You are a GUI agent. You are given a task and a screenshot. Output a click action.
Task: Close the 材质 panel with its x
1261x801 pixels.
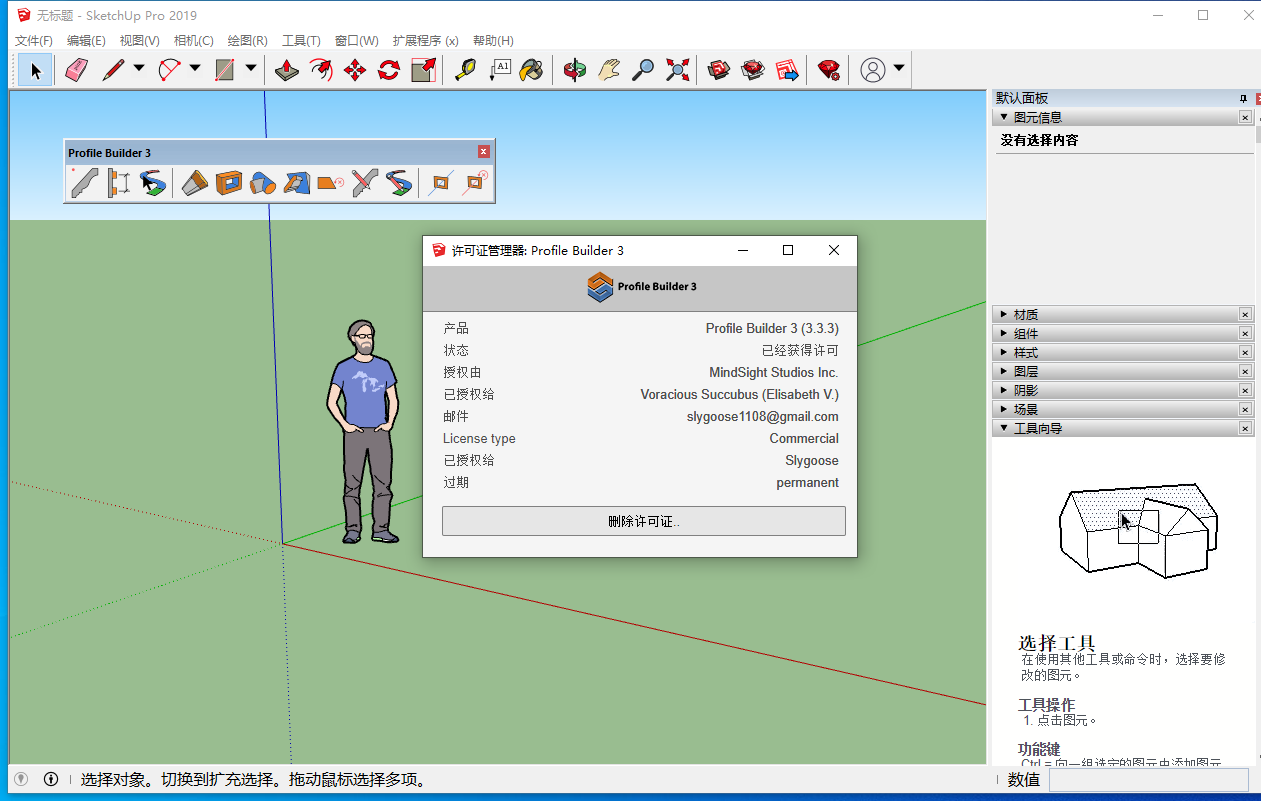tap(1245, 315)
